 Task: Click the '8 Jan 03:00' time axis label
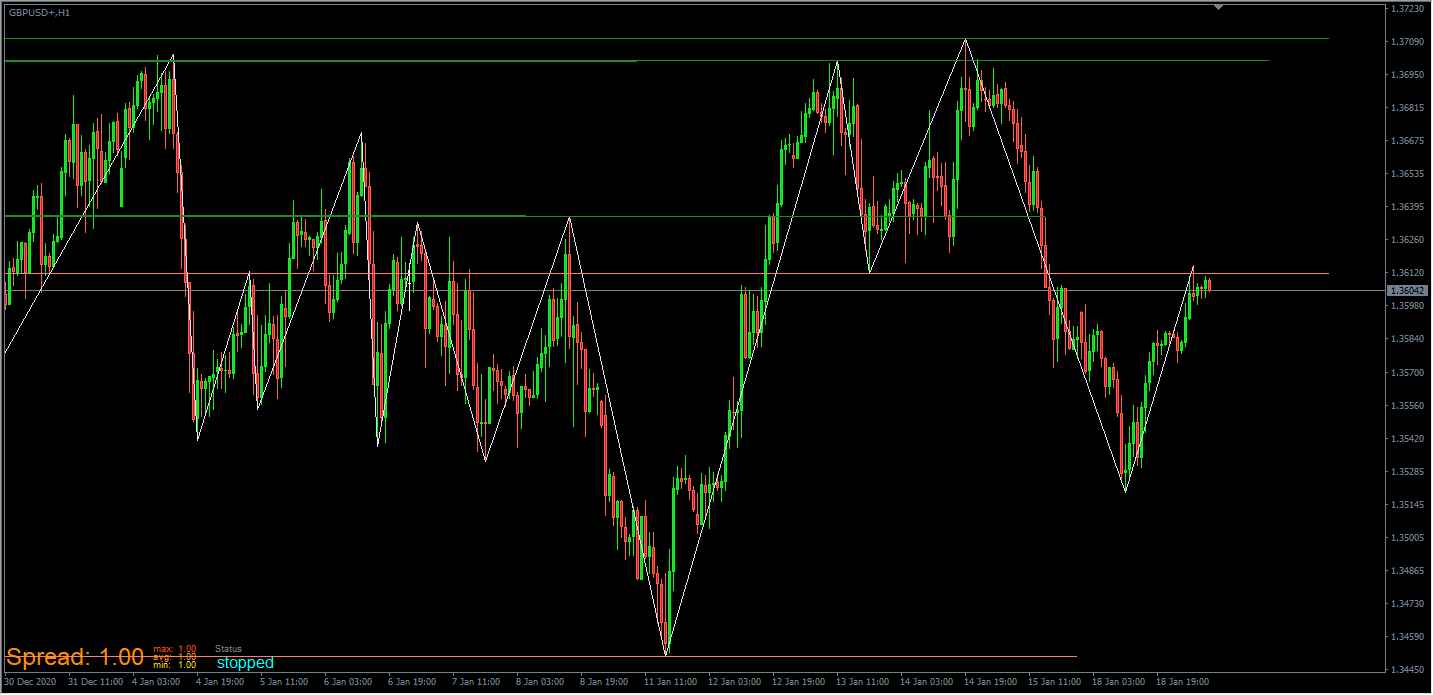click(540, 682)
